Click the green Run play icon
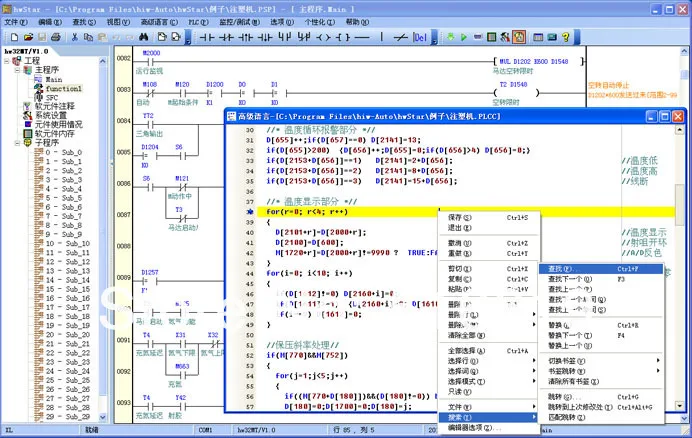 (x=464, y=38)
